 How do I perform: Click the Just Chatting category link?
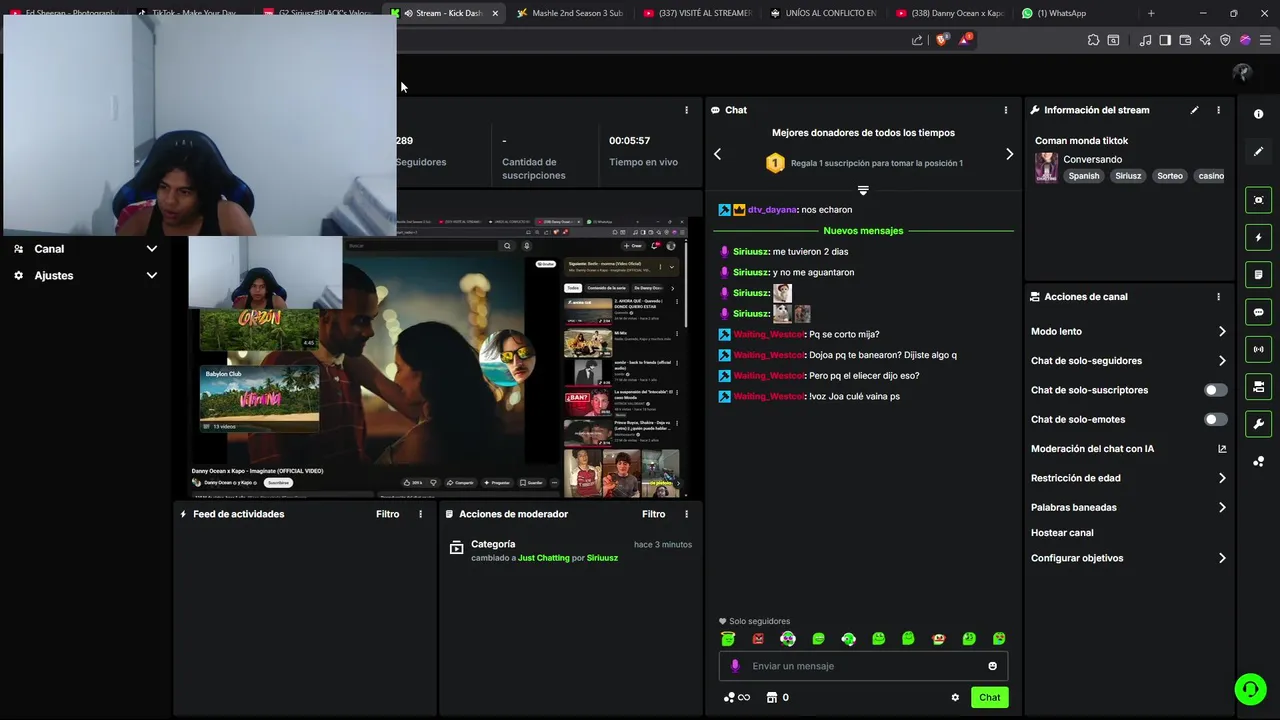tap(544, 558)
